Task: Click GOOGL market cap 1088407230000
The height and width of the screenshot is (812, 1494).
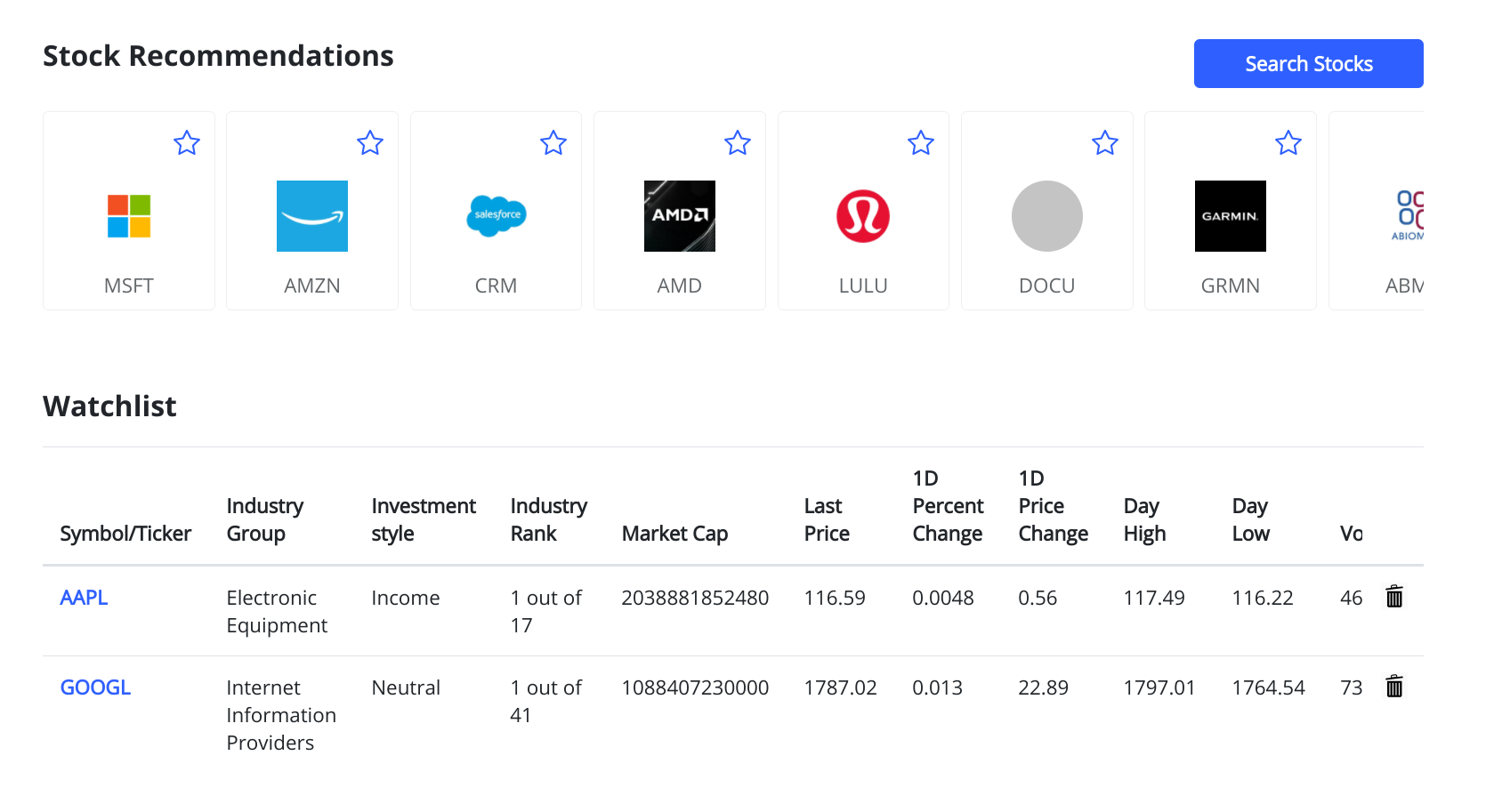Action: click(x=695, y=687)
